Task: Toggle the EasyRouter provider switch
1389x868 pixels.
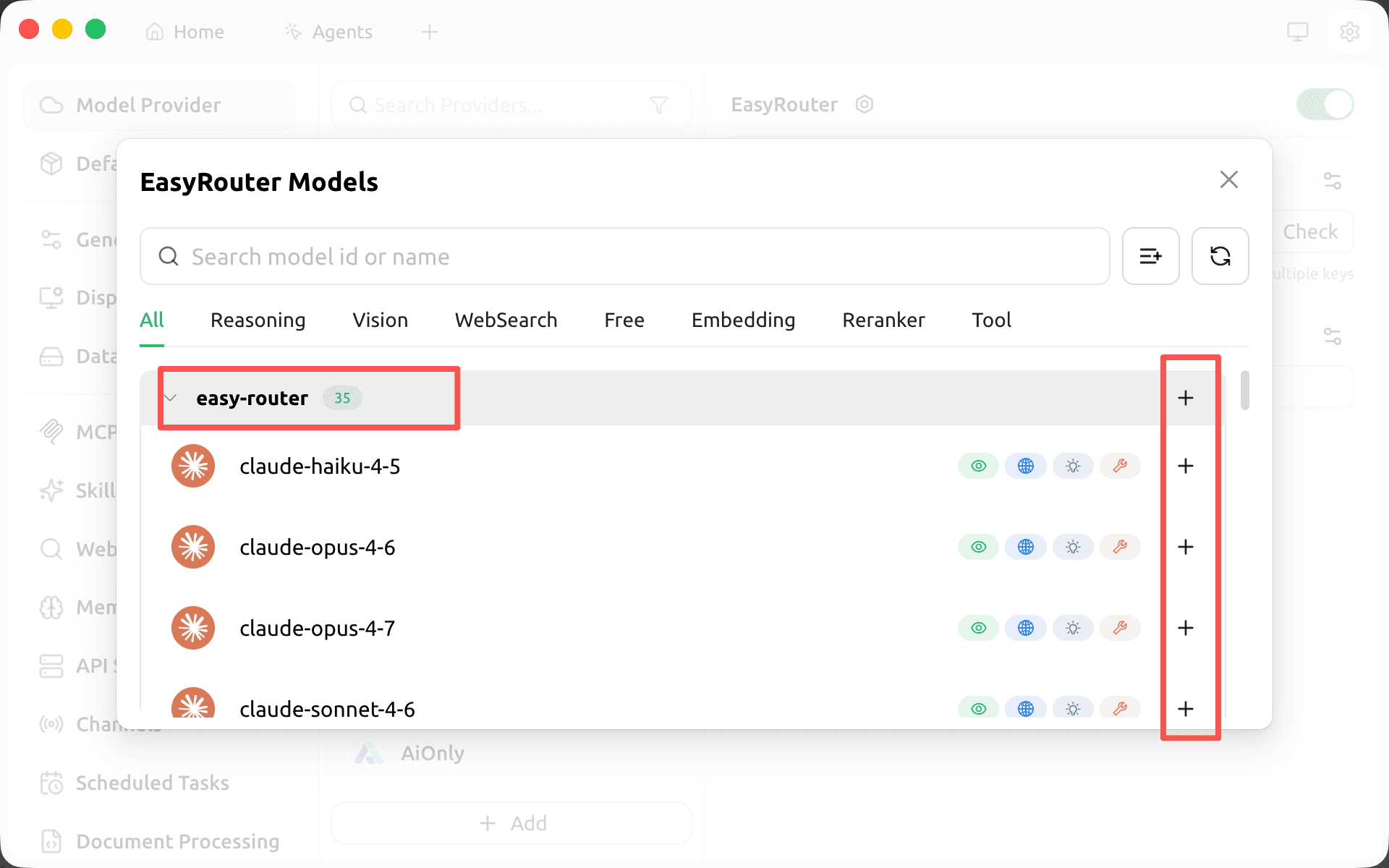Action: click(x=1325, y=105)
